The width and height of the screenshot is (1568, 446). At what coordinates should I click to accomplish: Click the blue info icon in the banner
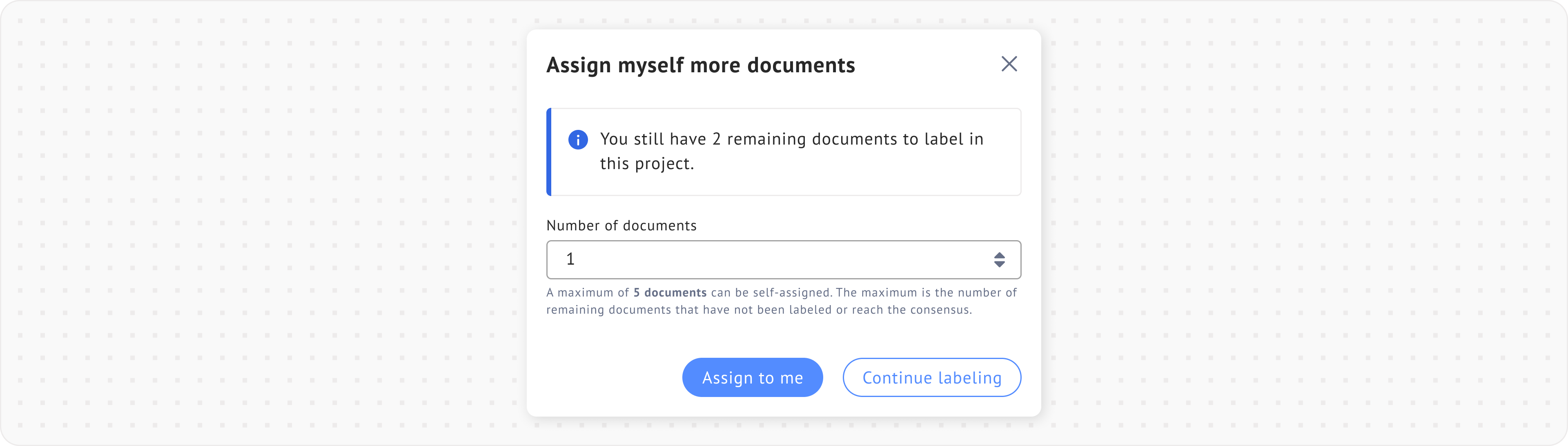pyautogui.click(x=578, y=140)
